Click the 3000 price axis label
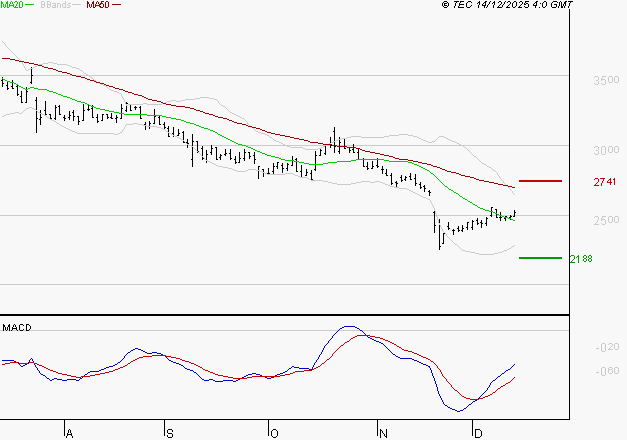Image resolution: width=627 pixels, height=440 pixels. [606, 150]
